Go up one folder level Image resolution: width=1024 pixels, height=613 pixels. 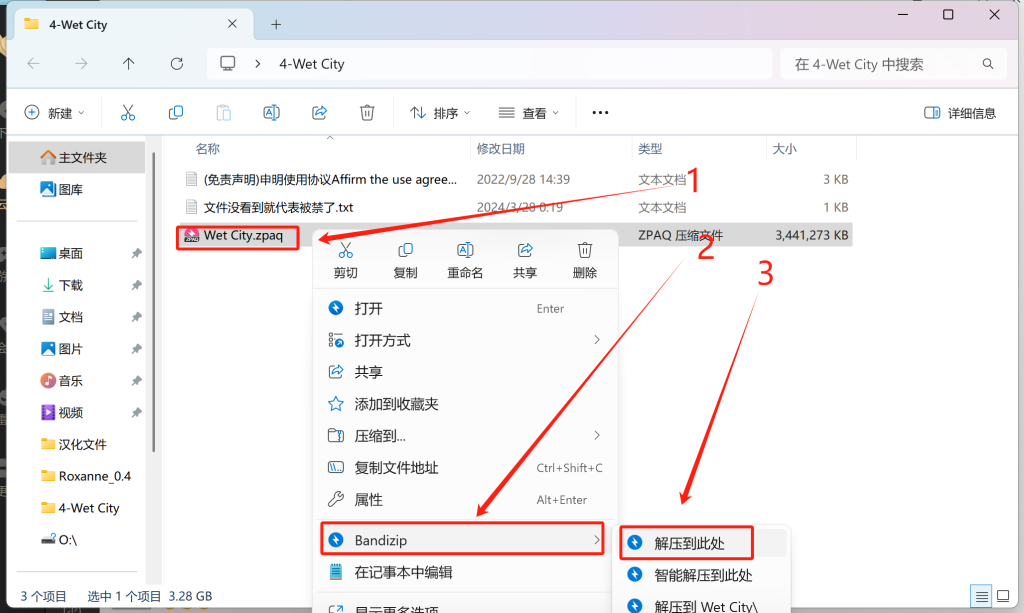coord(128,64)
